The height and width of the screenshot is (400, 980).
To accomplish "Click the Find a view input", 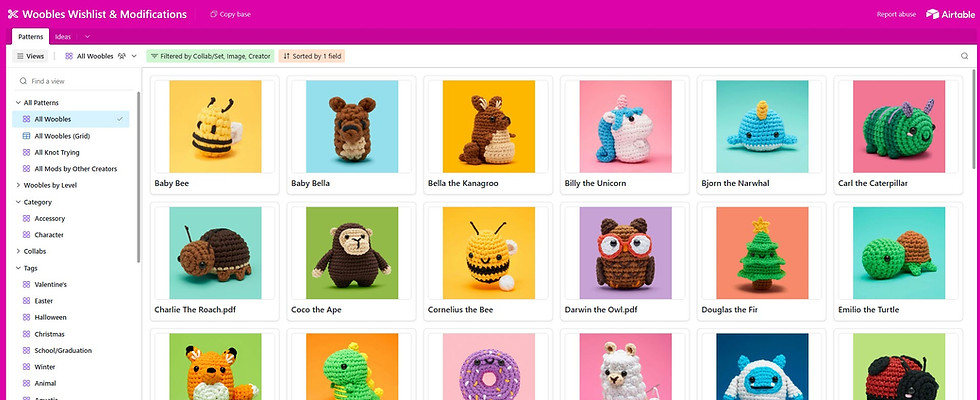I will [75, 81].
